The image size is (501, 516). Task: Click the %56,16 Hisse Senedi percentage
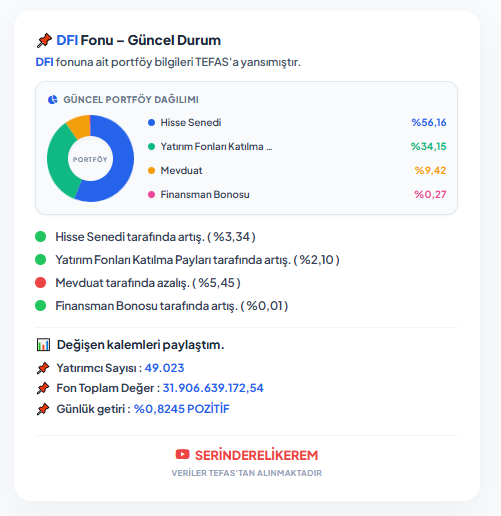(429, 123)
